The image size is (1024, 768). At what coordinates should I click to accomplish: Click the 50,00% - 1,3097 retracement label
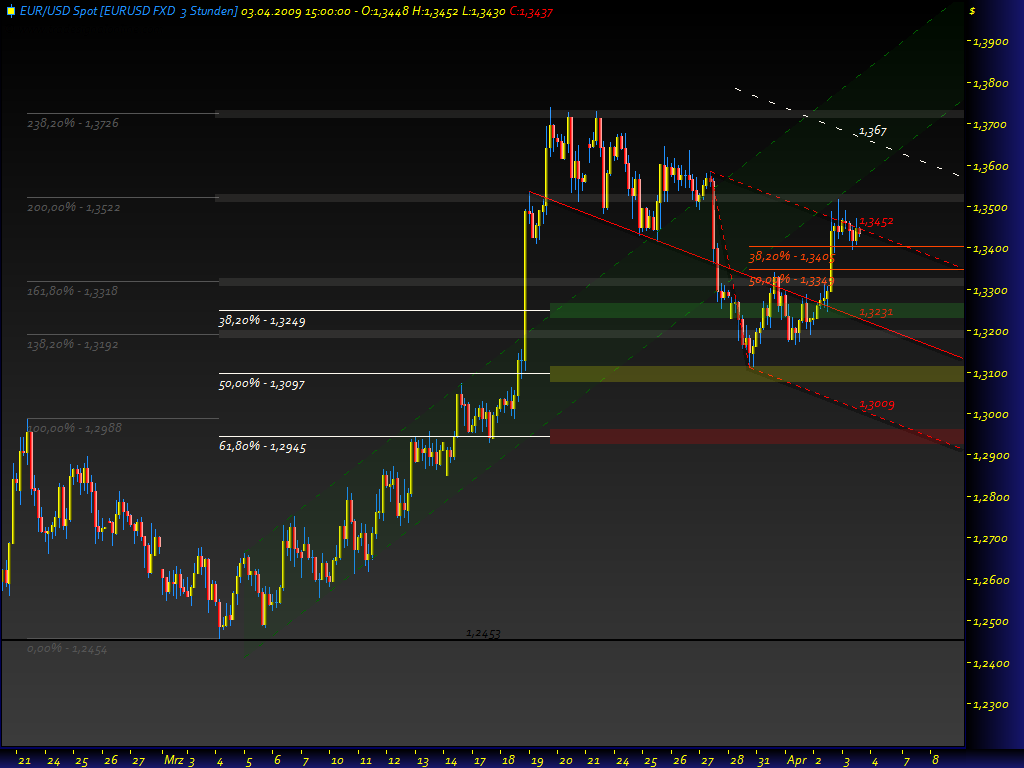coord(262,384)
